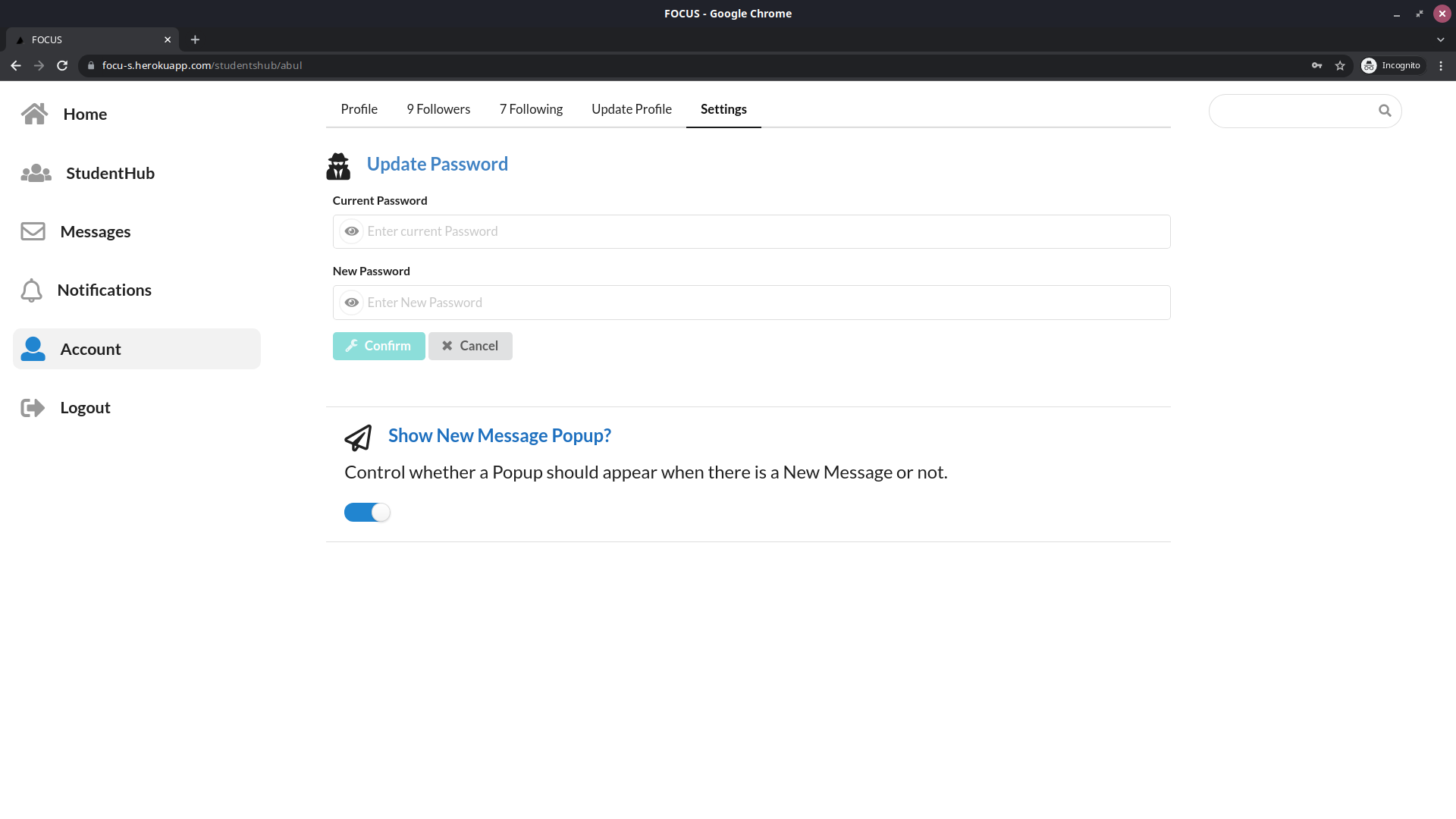The image size is (1456, 819).
Task: Click the Messages envelope icon
Action: [x=33, y=231]
